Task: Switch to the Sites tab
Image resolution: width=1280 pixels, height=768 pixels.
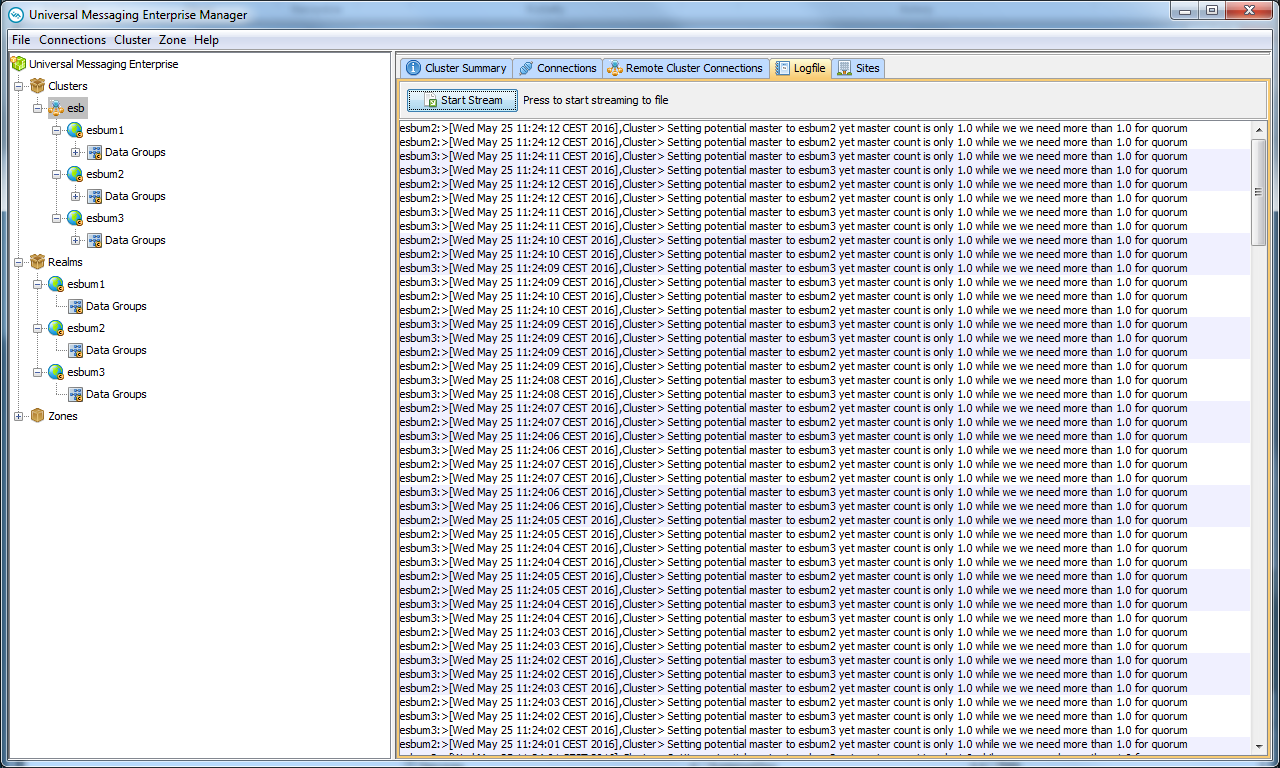Action: [858, 68]
